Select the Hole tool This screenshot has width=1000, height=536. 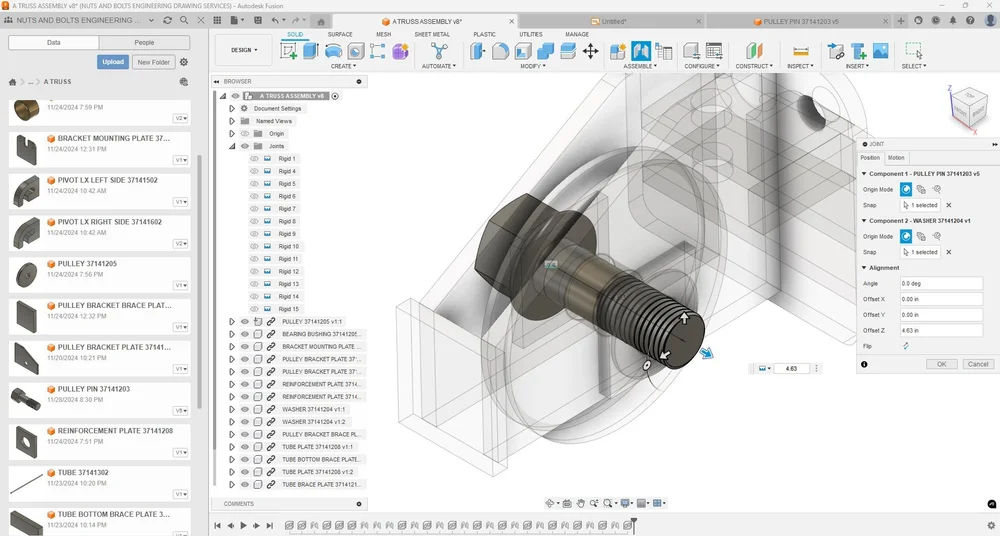pyautogui.click(x=355, y=51)
